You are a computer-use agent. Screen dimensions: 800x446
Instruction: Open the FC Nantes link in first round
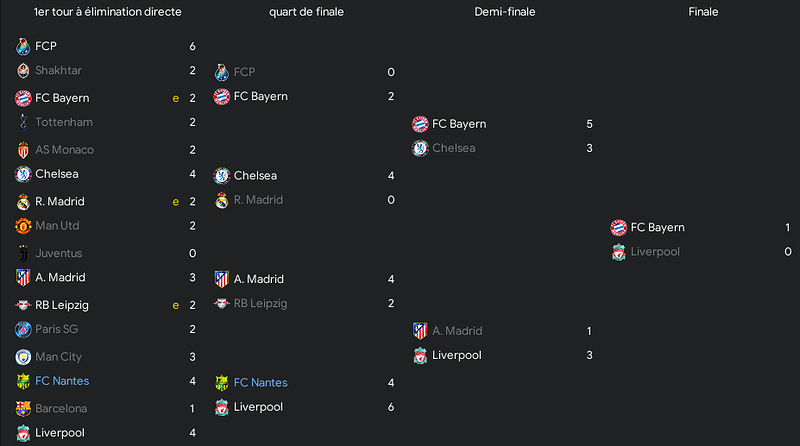[x=62, y=381]
